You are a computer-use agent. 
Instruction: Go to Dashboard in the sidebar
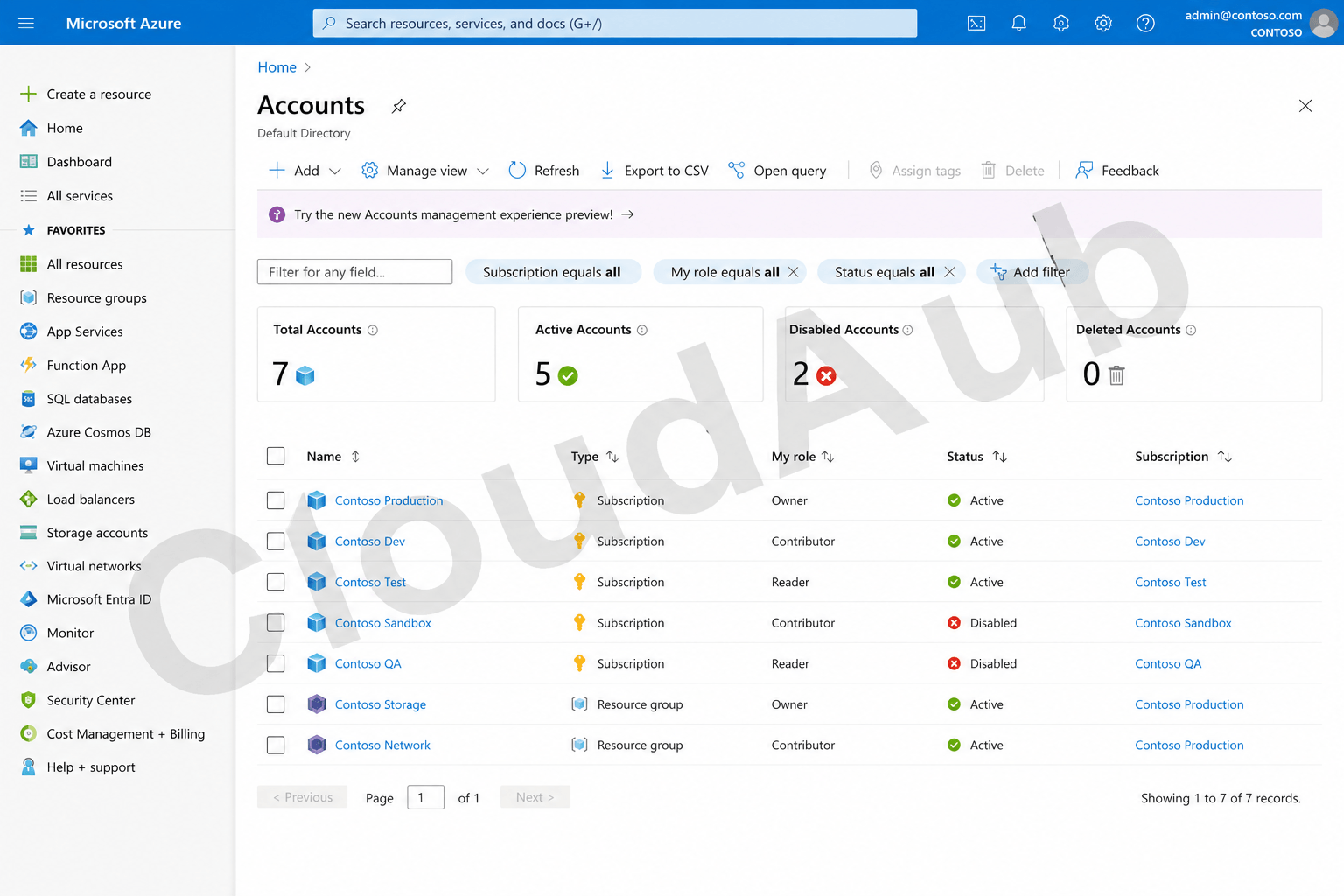tap(66, 162)
